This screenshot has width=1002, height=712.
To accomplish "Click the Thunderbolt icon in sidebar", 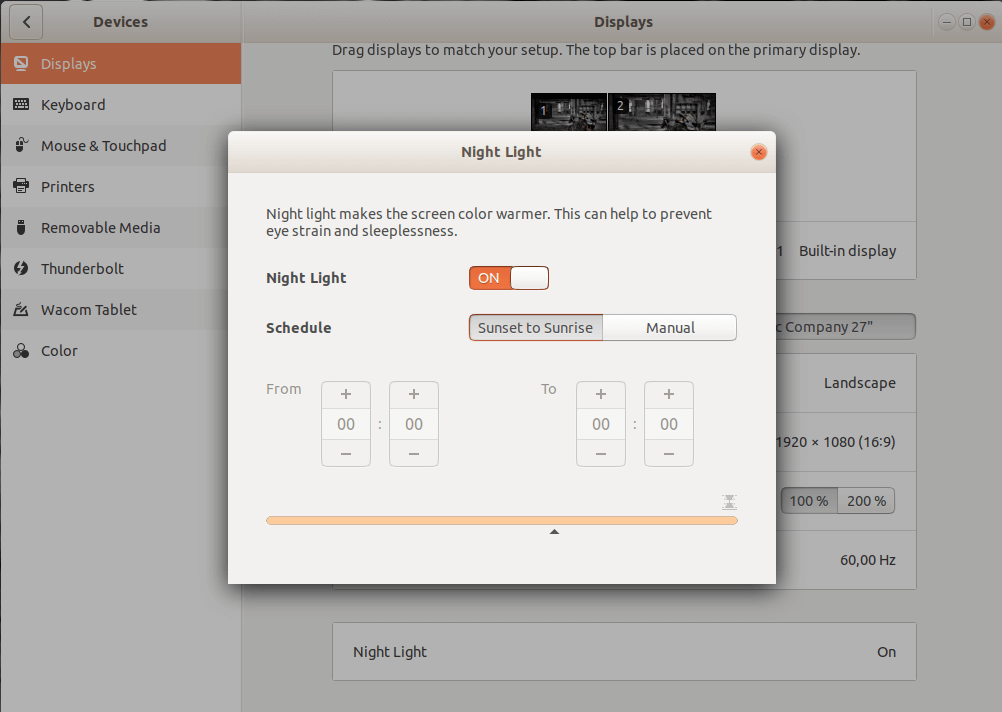I will point(20,269).
